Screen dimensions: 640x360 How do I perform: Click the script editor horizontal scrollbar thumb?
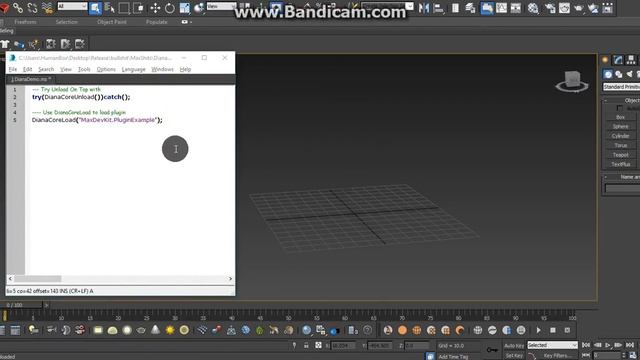tap(38, 279)
